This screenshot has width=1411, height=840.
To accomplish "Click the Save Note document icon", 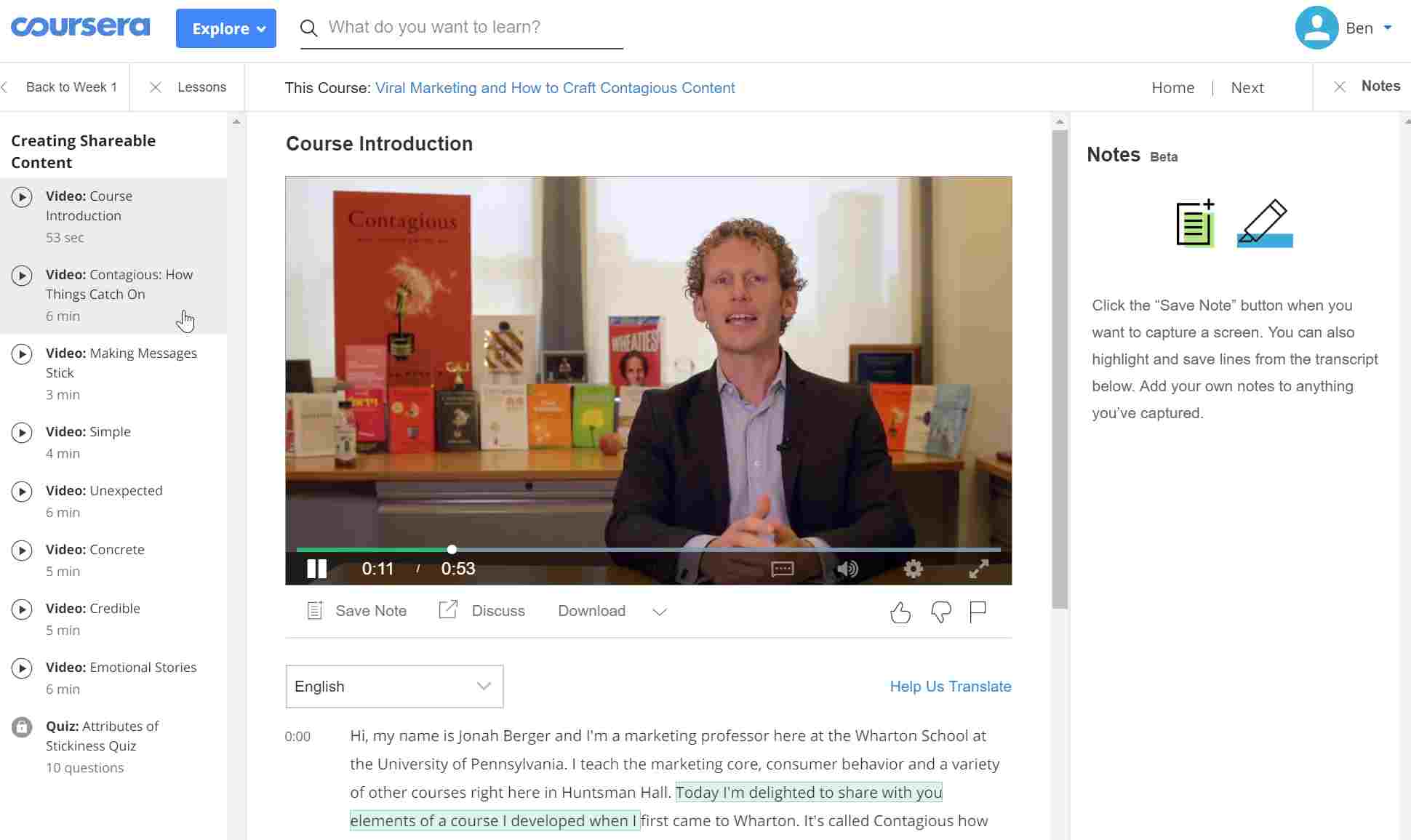I will click(x=315, y=611).
